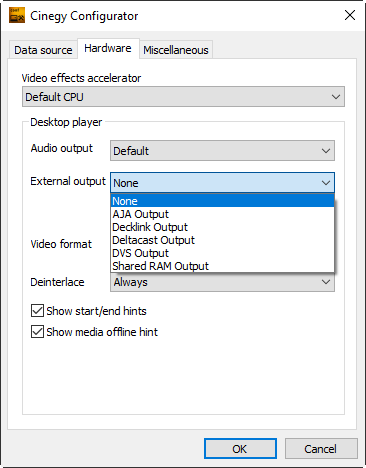This screenshot has width=366, height=468.
Task: Select the Hardware tab
Action: click(108, 48)
